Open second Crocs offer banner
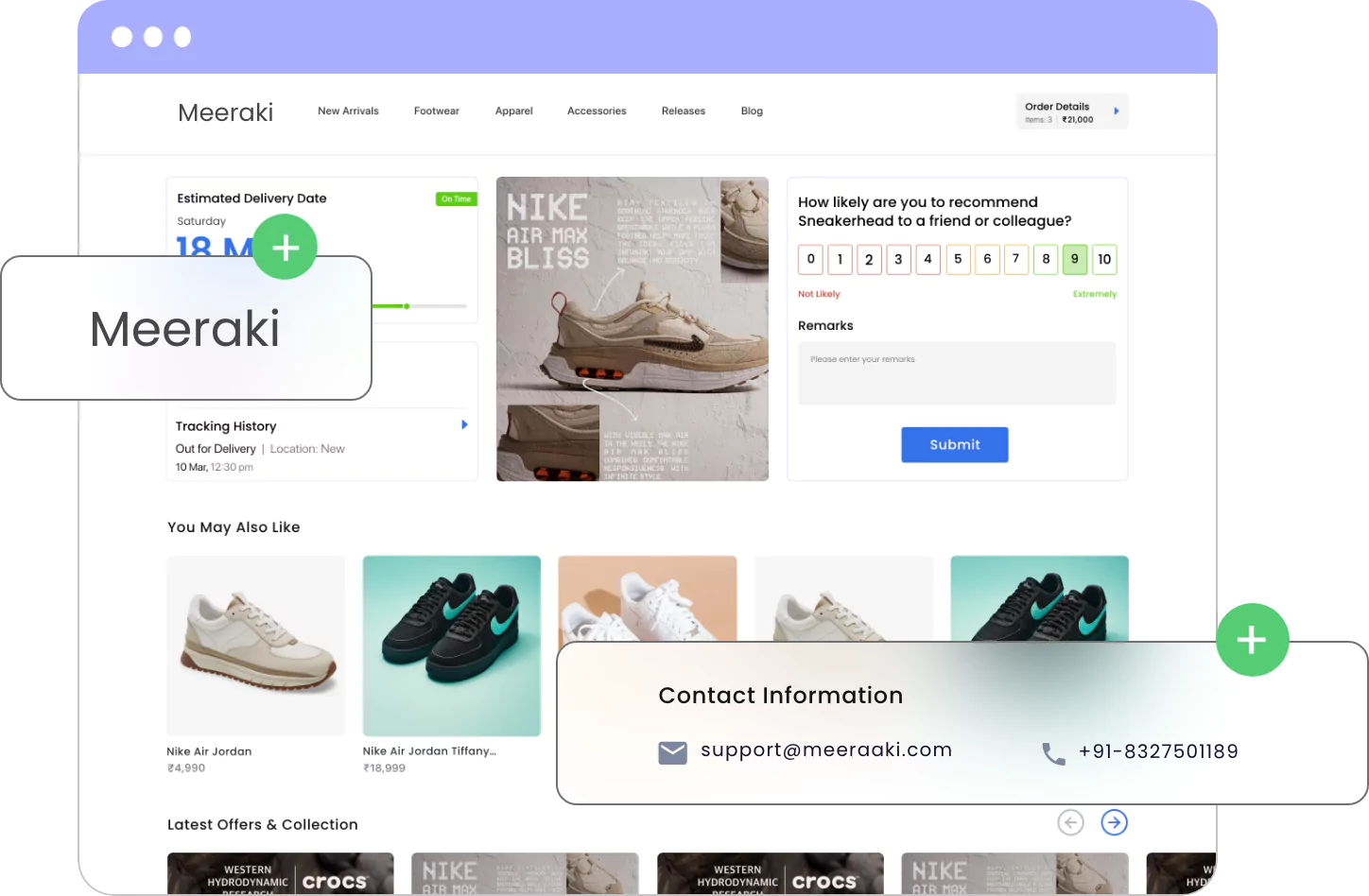 (x=771, y=873)
